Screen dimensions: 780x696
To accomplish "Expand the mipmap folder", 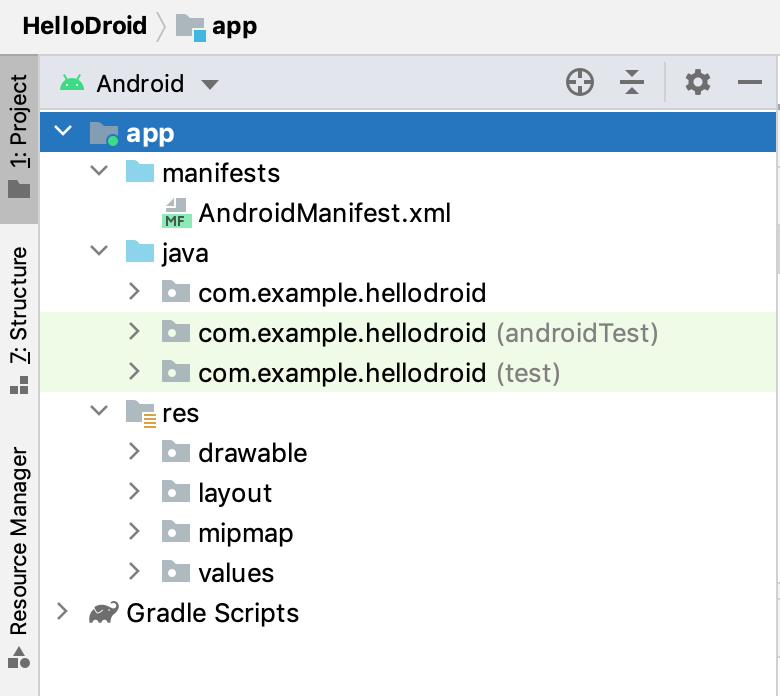I will pos(134,531).
